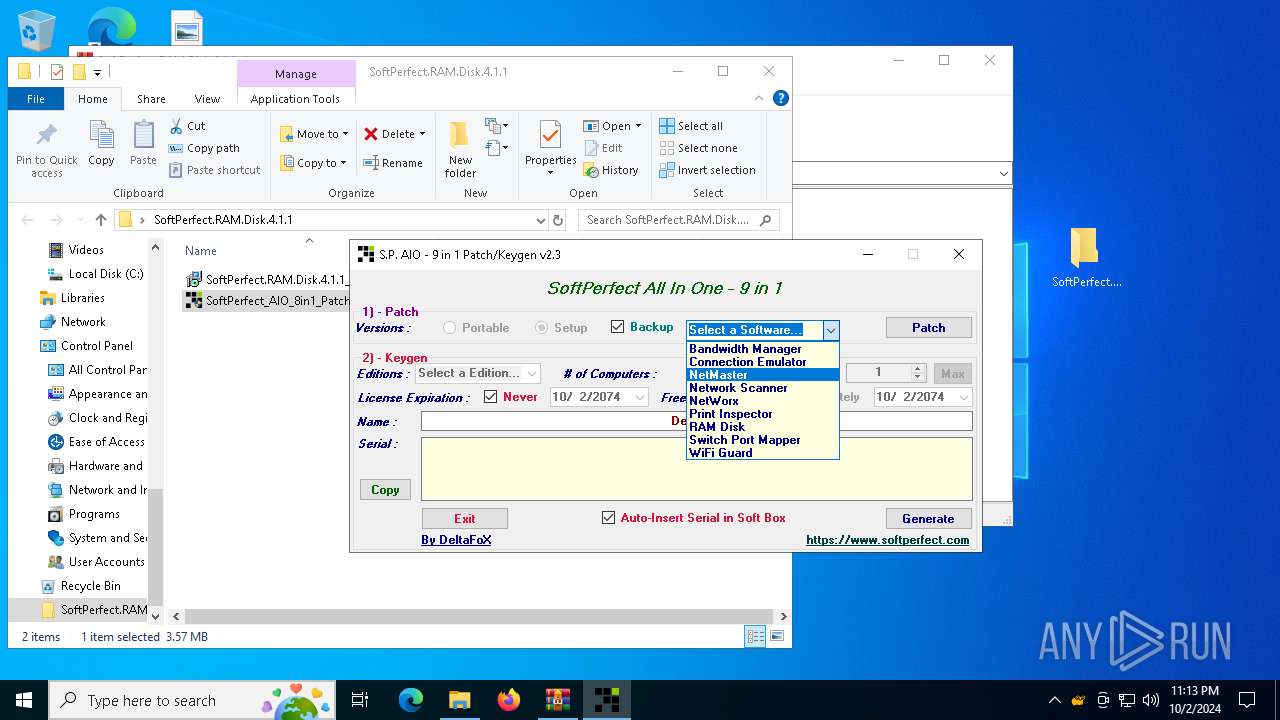The width and height of the screenshot is (1280, 720).
Task: Click Copy path in ribbon
Action: [x=204, y=148]
